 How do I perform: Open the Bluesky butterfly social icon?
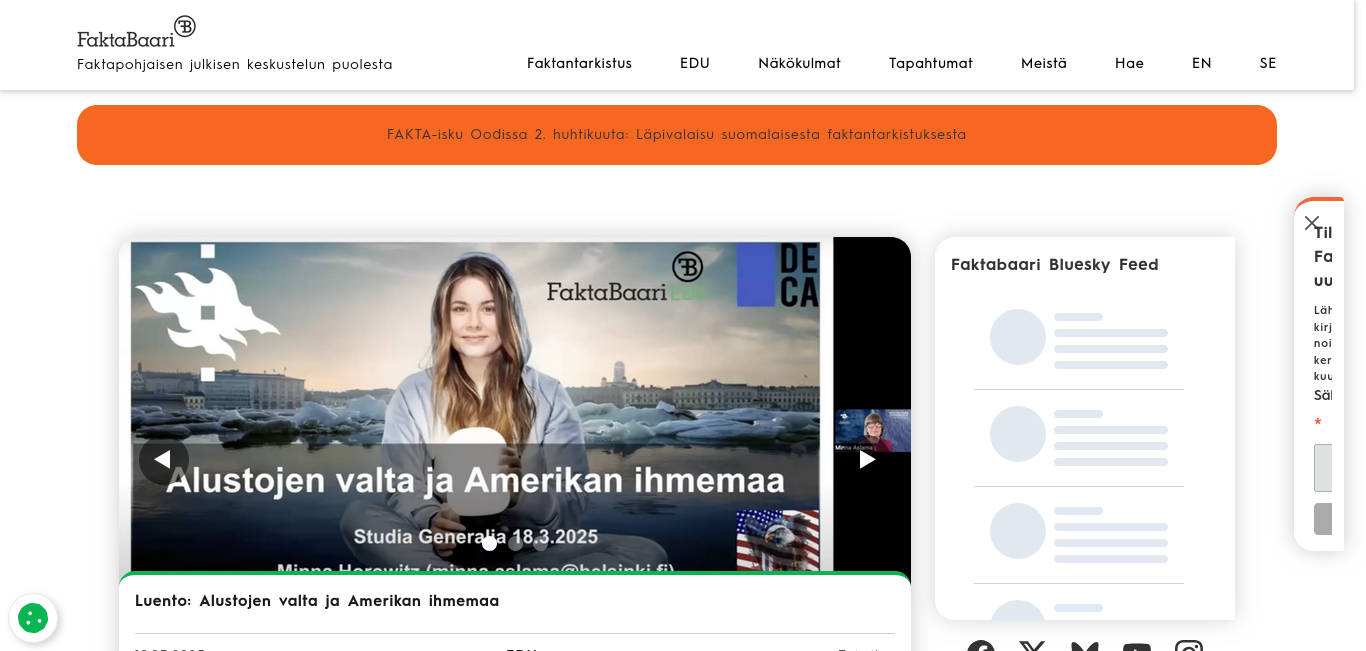click(1085, 646)
